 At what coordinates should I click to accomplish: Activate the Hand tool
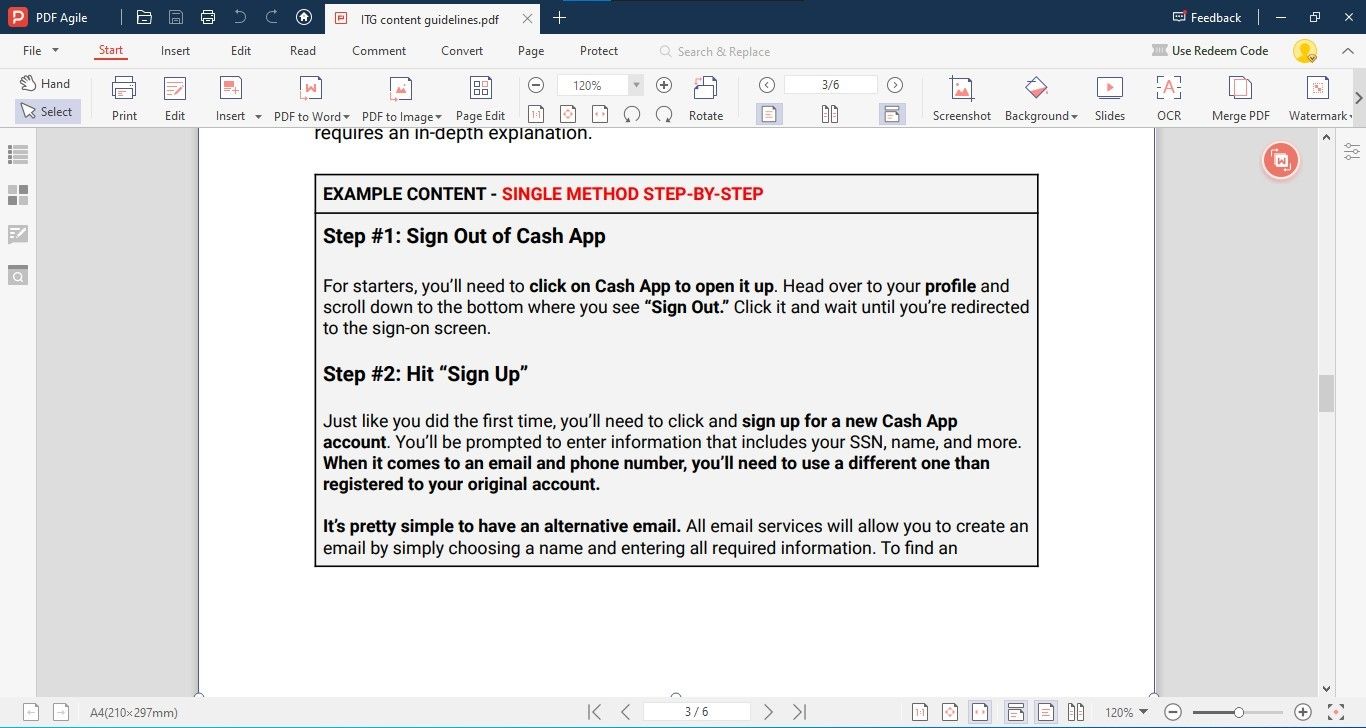(46, 84)
